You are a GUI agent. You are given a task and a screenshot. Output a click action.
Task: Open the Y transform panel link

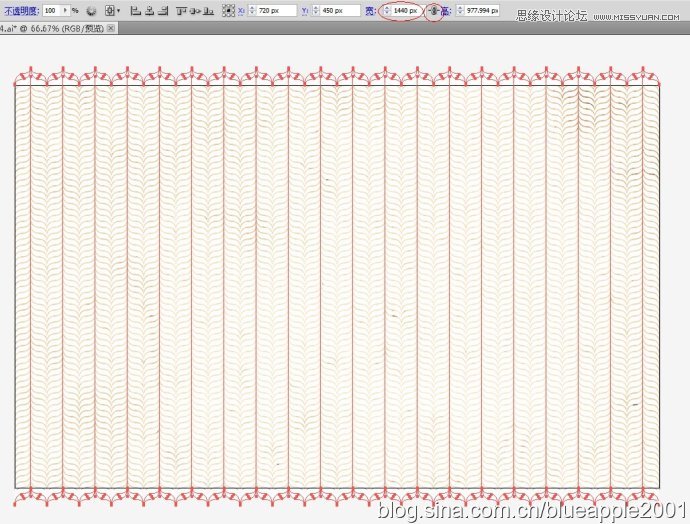(305, 11)
